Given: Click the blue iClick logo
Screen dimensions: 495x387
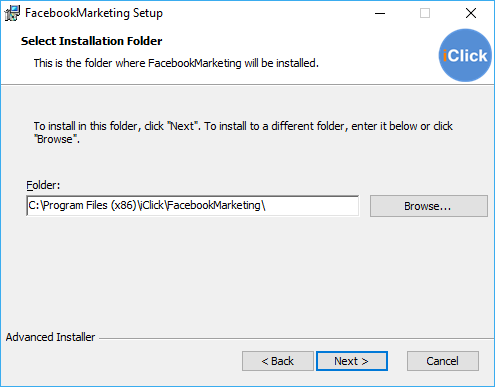Looking at the screenshot, I should coord(465,55).
